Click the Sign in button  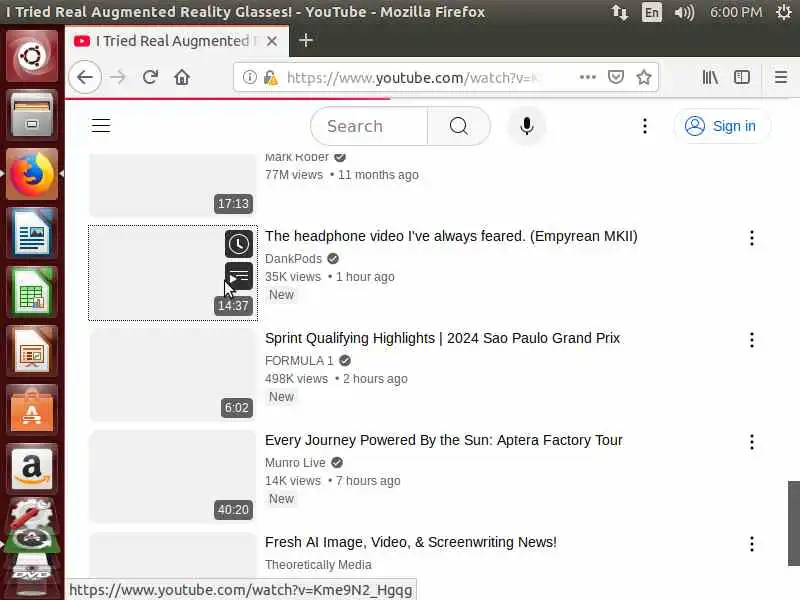pos(721,126)
